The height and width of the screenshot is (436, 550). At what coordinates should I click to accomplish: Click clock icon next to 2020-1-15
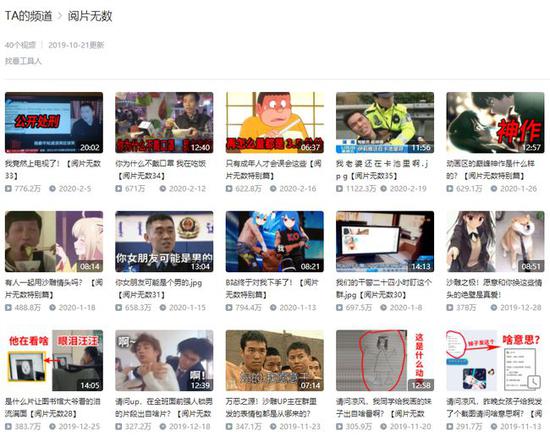(163, 308)
